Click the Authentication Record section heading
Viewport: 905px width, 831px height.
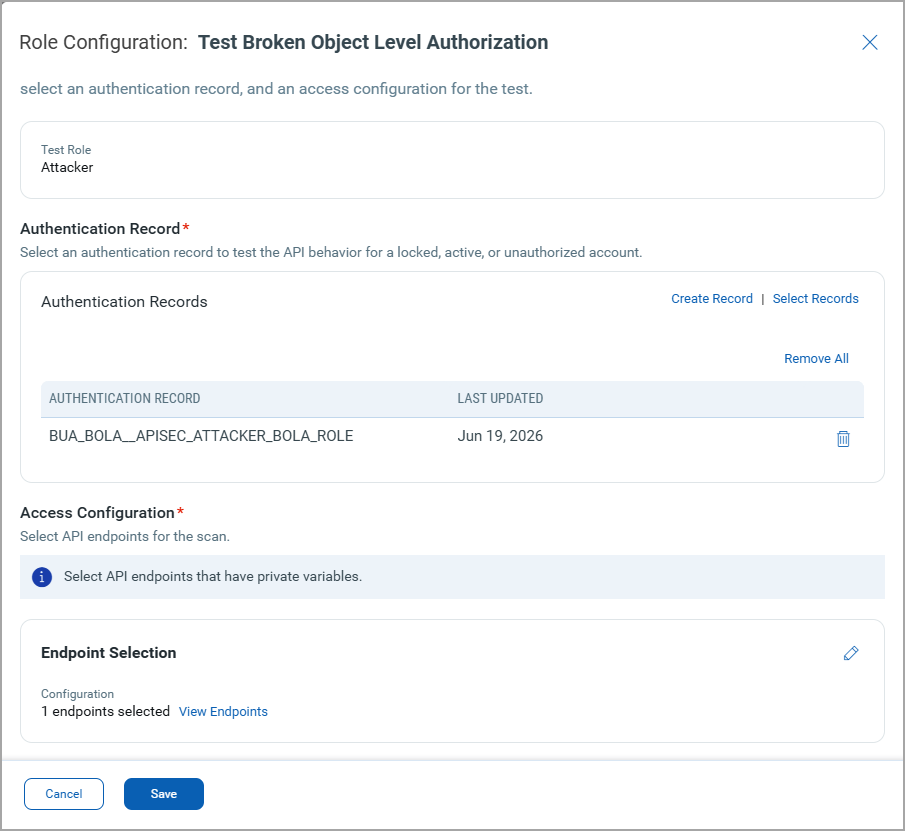(x=100, y=229)
